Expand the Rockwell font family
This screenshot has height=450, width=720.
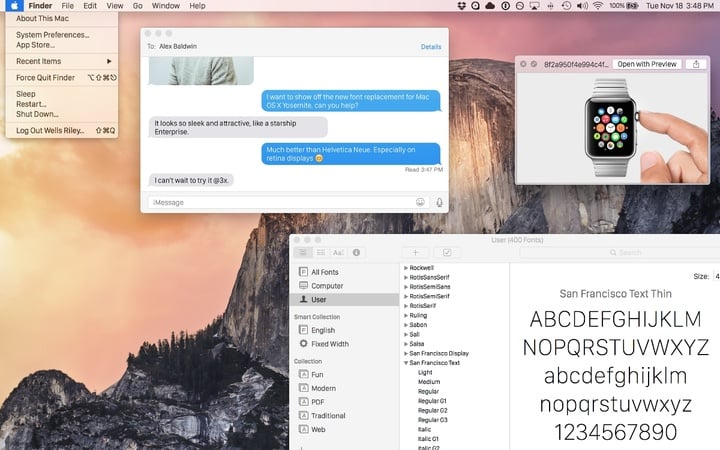[x=406, y=268]
